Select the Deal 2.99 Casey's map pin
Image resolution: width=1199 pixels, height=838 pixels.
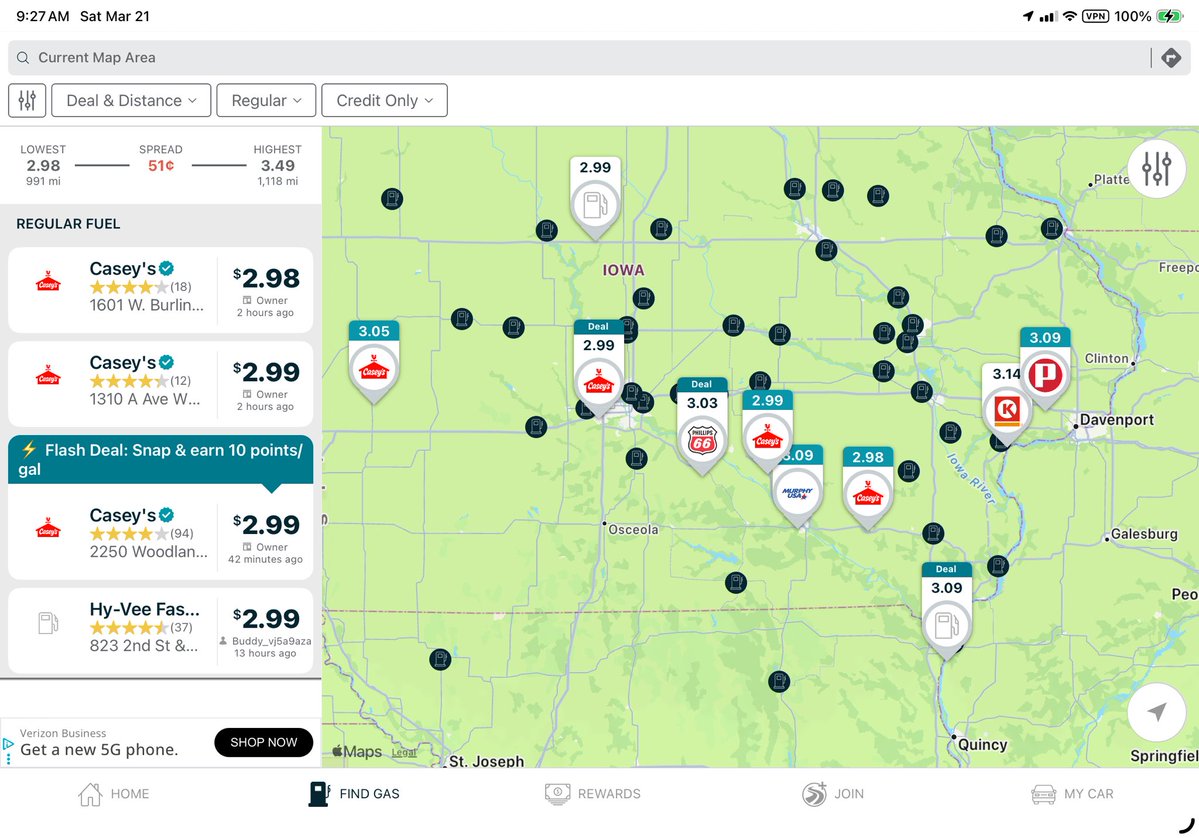(598, 369)
